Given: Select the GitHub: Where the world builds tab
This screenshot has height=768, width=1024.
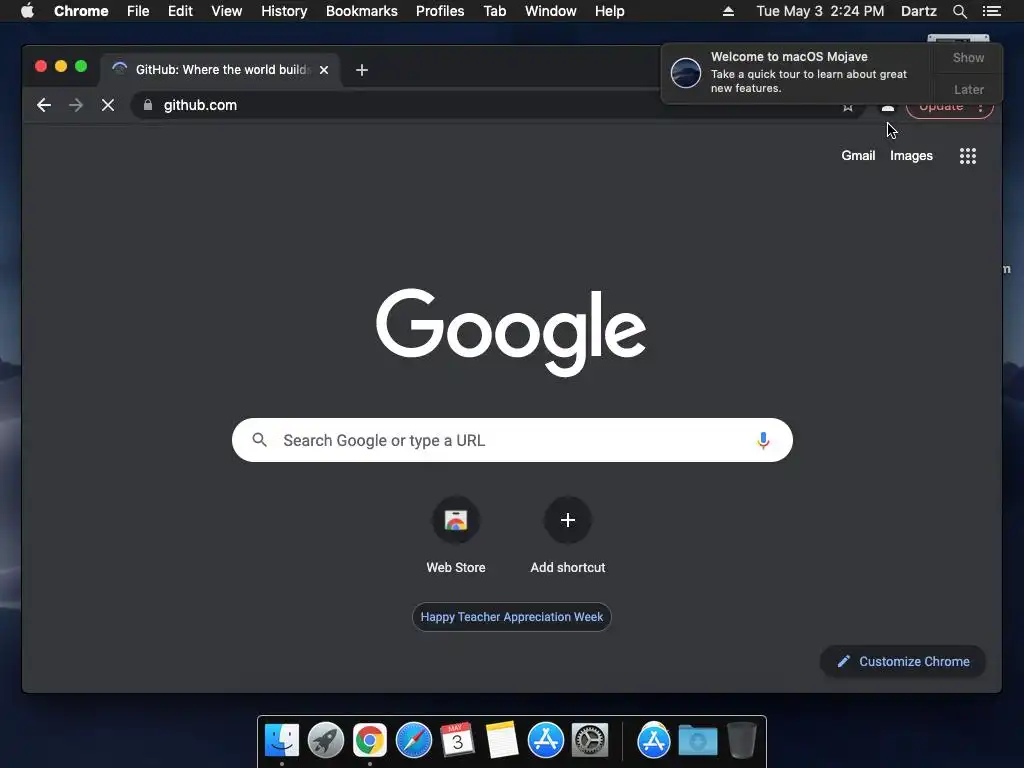Looking at the screenshot, I should coord(219,70).
